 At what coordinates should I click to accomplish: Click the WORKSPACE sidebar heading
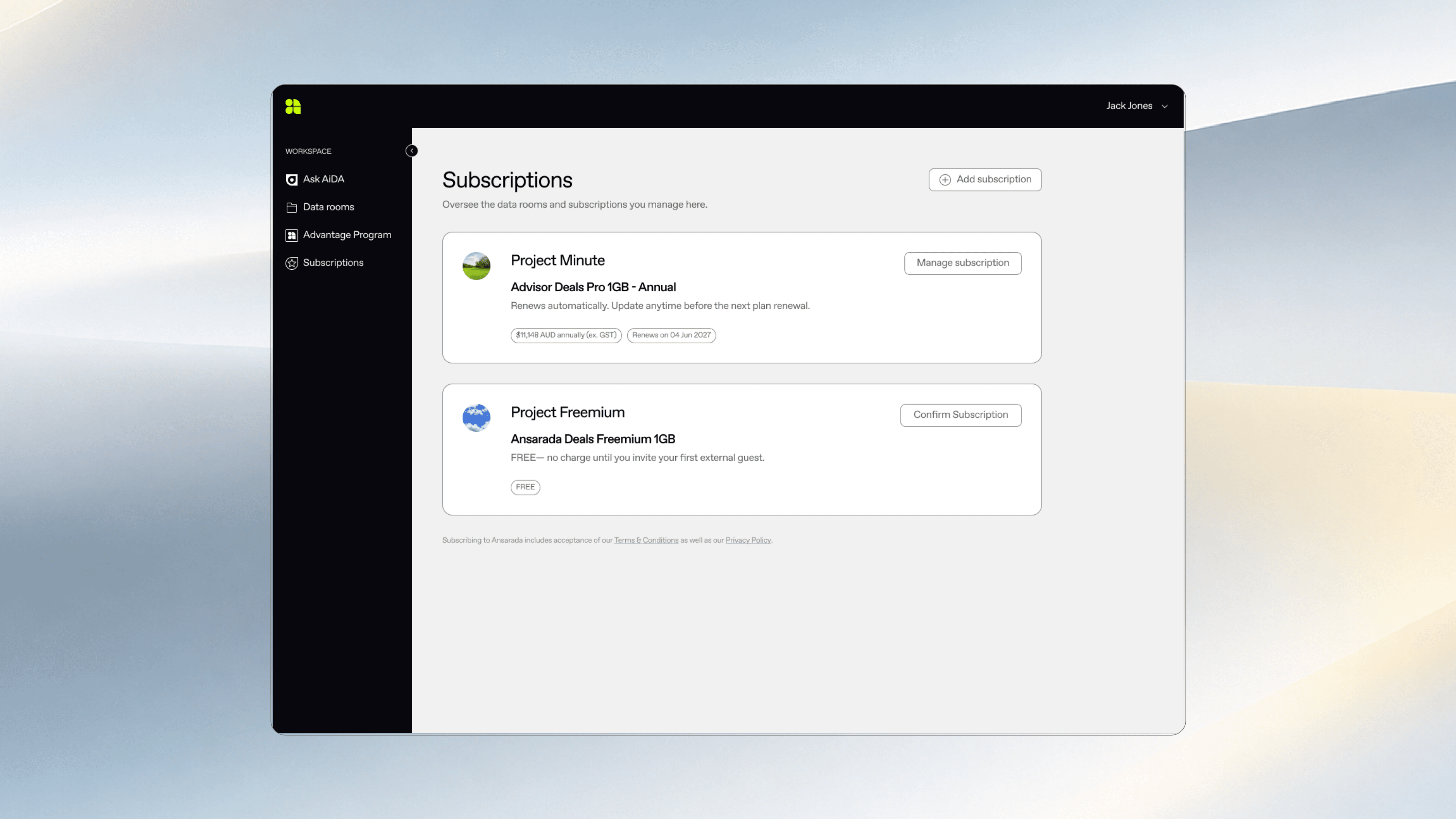(x=308, y=152)
